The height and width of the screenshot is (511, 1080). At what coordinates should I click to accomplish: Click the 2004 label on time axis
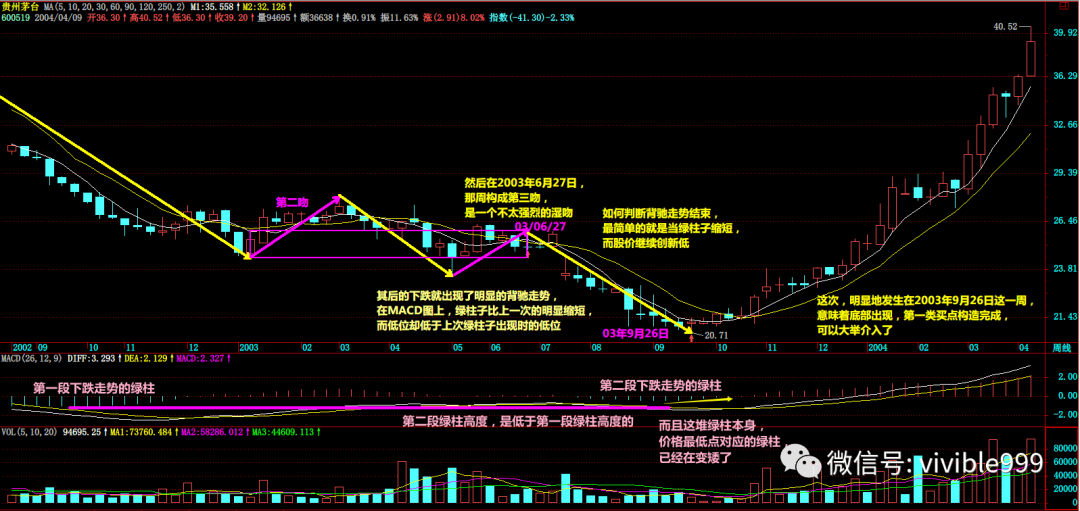pyautogui.click(x=878, y=348)
